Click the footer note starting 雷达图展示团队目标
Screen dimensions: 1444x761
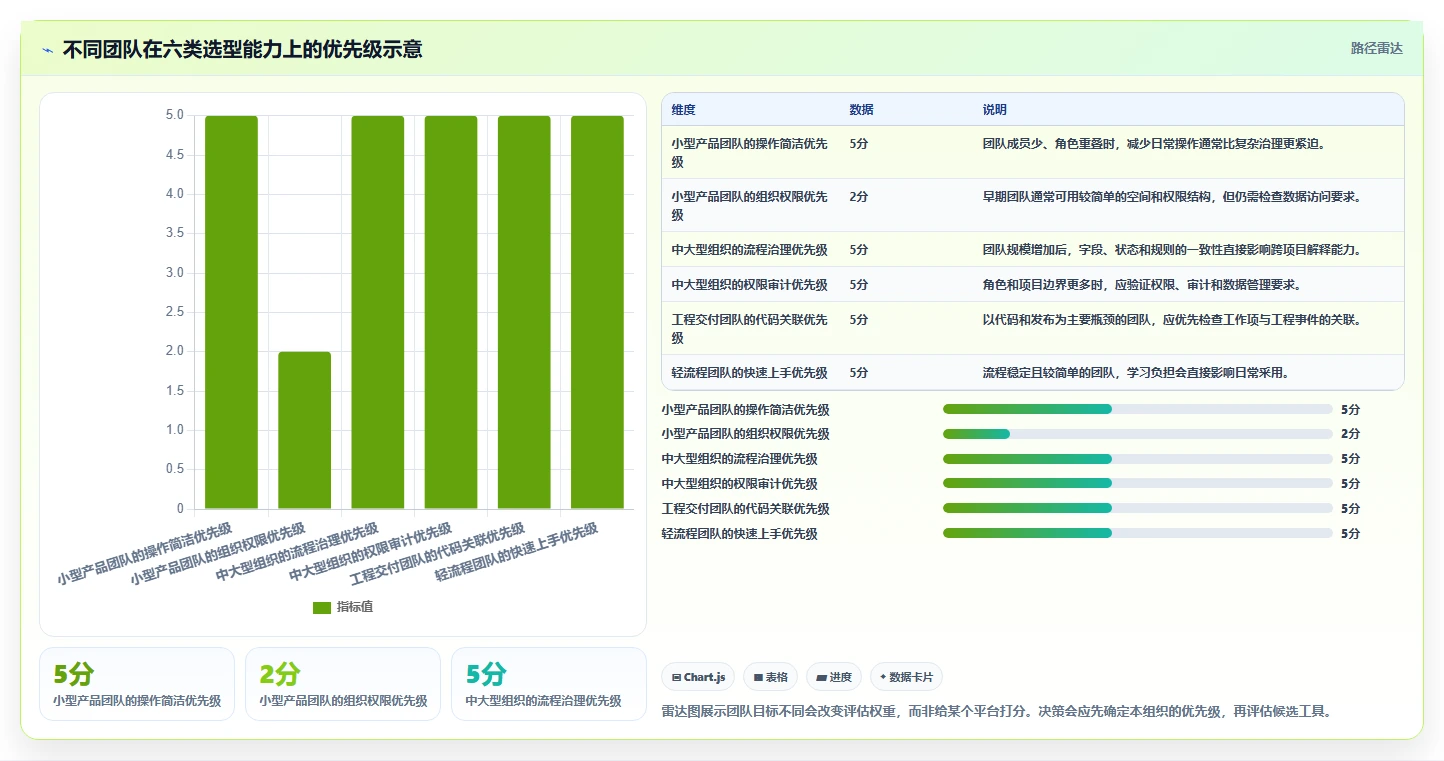click(x=997, y=712)
